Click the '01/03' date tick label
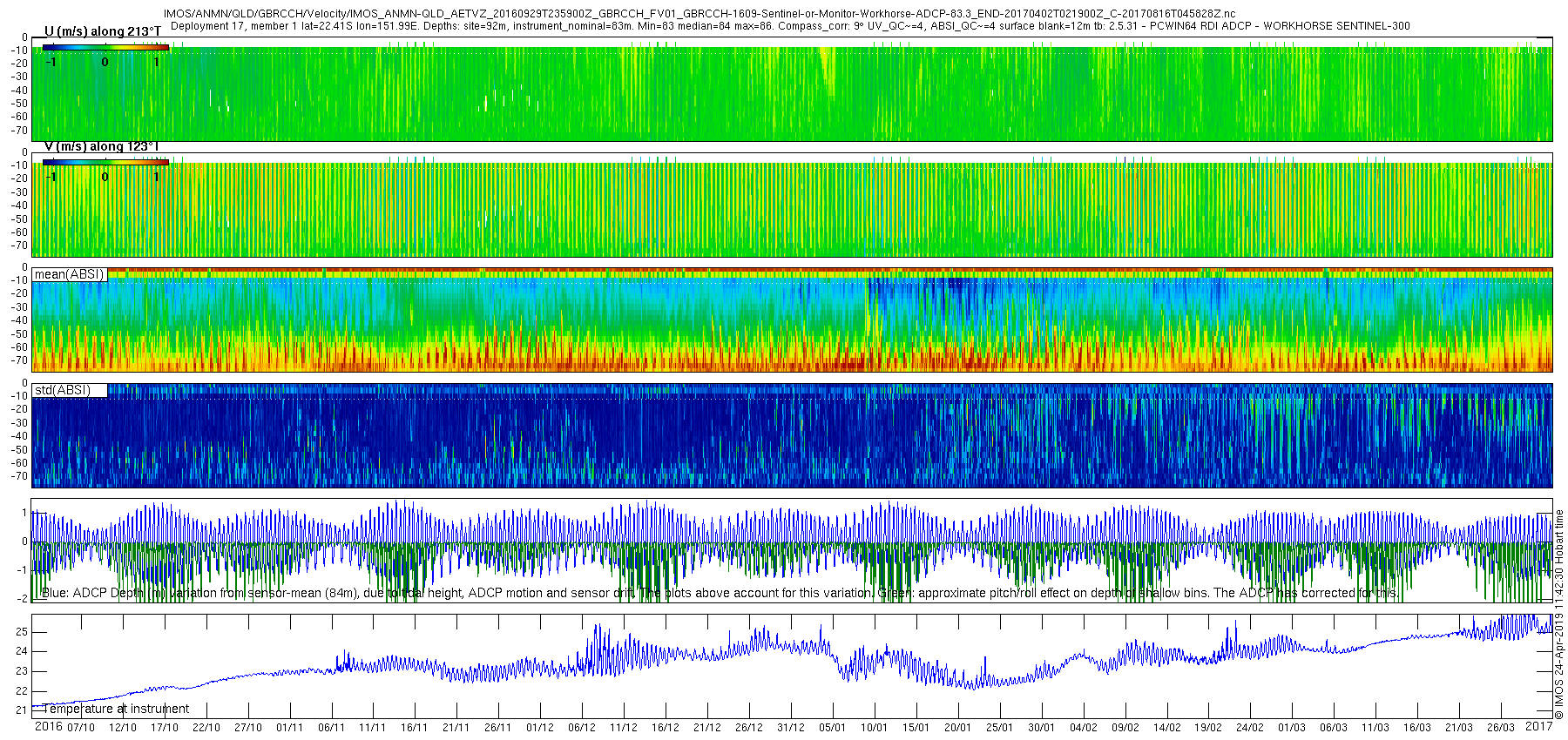 tap(1292, 728)
